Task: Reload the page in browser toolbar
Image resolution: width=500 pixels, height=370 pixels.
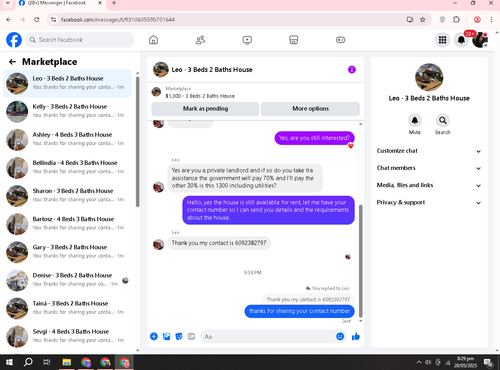Action: point(37,20)
